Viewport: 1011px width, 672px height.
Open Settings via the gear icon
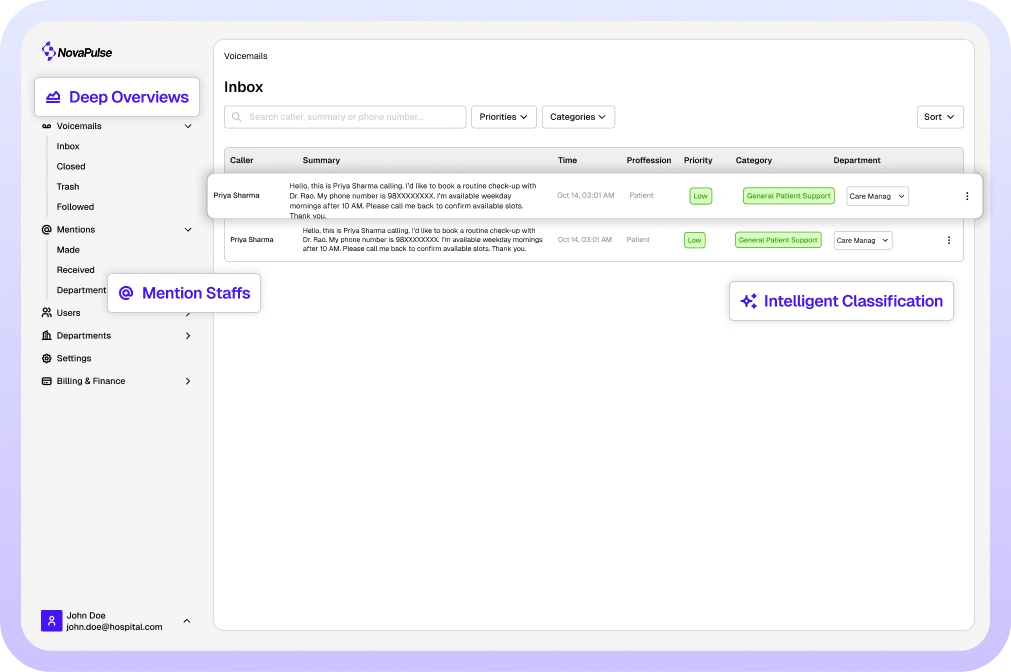[46, 358]
